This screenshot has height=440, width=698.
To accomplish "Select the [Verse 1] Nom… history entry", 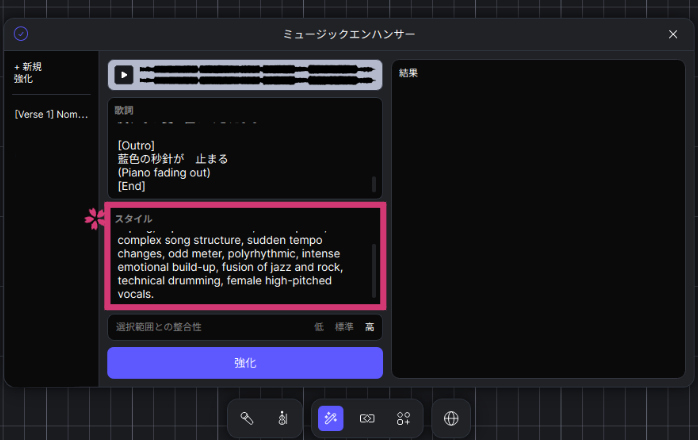I will [51, 115].
